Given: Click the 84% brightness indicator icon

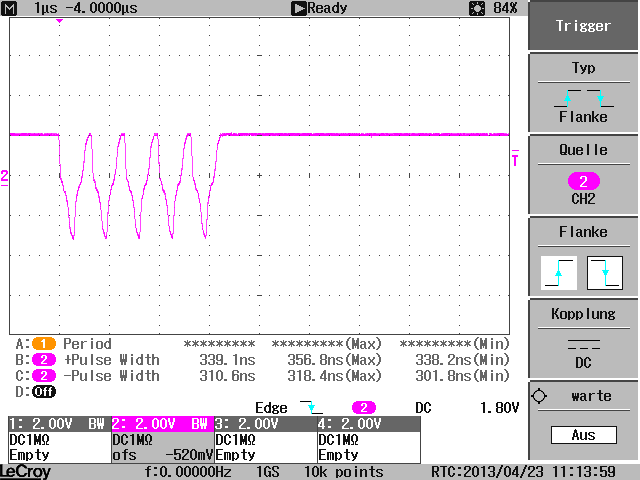Looking at the screenshot, I should tap(477, 8).
